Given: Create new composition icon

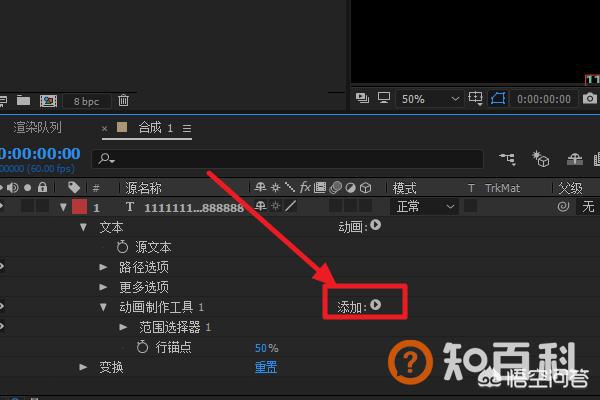Looking at the screenshot, I should [x=48, y=101].
